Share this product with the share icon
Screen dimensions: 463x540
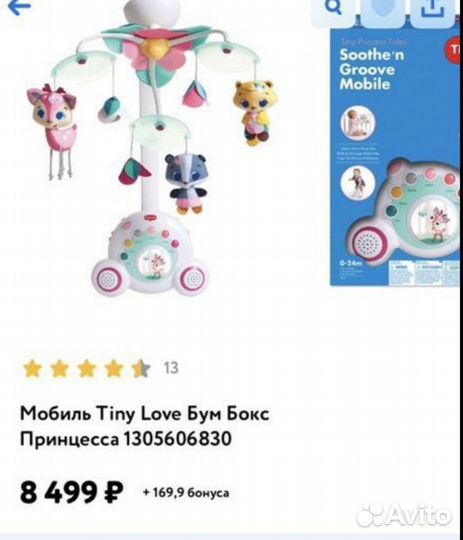(x=433, y=10)
